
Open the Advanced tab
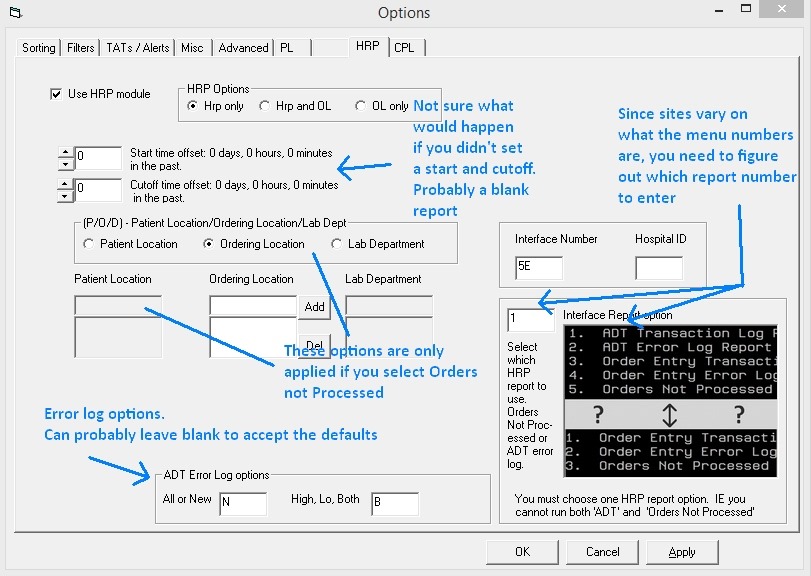pyautogui.click(x=243, y=48)
